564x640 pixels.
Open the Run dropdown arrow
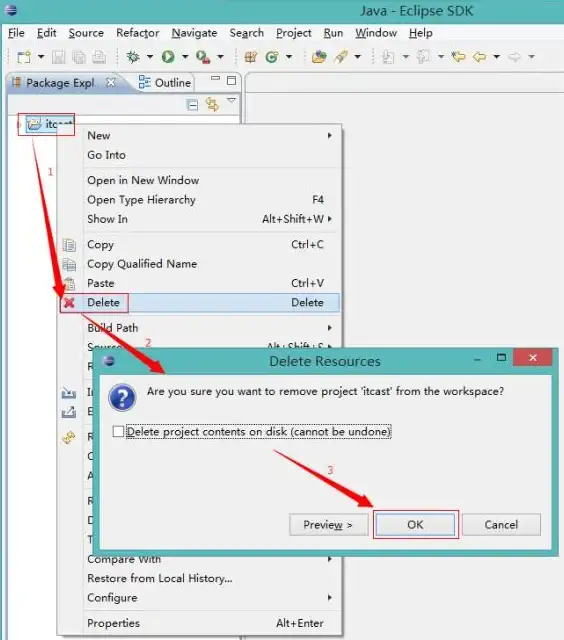(x=185, y=57)
